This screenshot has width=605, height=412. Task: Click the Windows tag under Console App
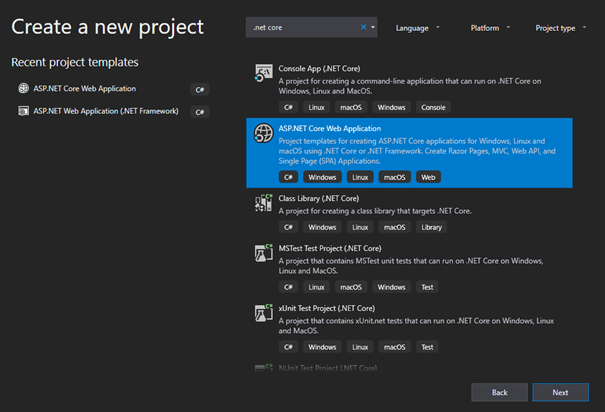click(392, 107)
